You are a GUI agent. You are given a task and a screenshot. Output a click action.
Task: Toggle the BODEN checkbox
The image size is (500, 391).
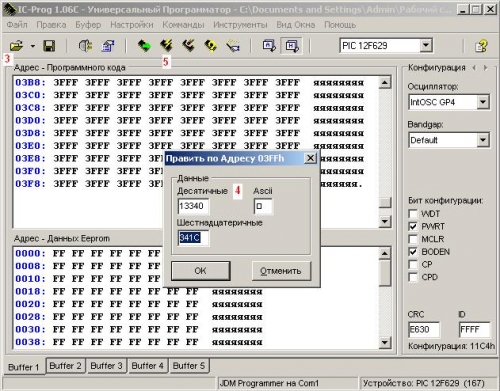[x=413, y=252]
